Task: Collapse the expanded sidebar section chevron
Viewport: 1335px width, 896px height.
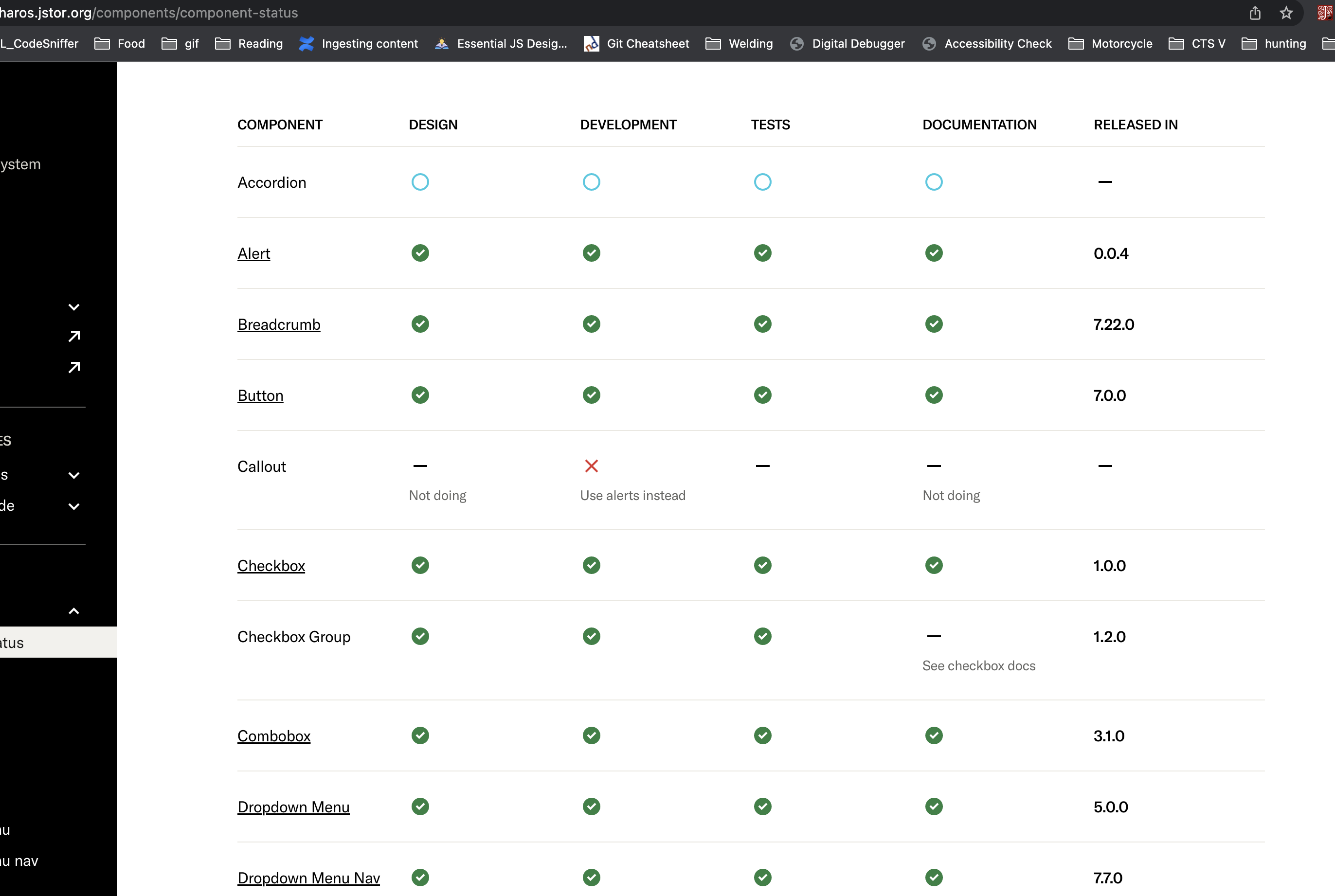Action: tap(74, 611)
